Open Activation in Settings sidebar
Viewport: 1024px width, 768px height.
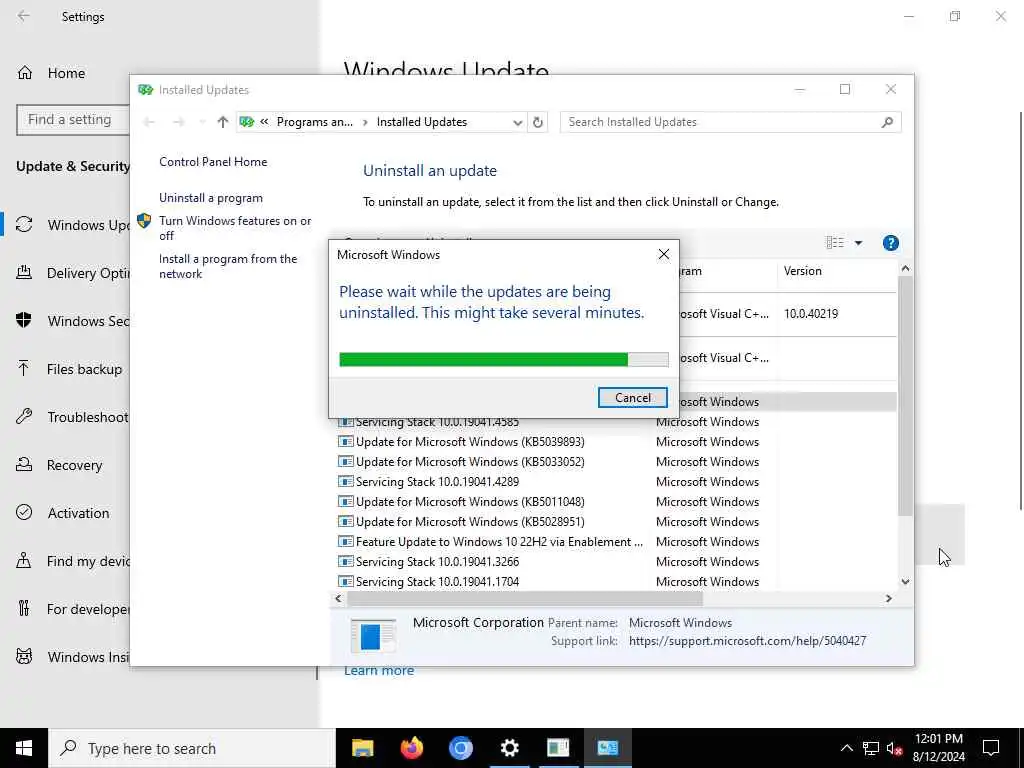63,513
